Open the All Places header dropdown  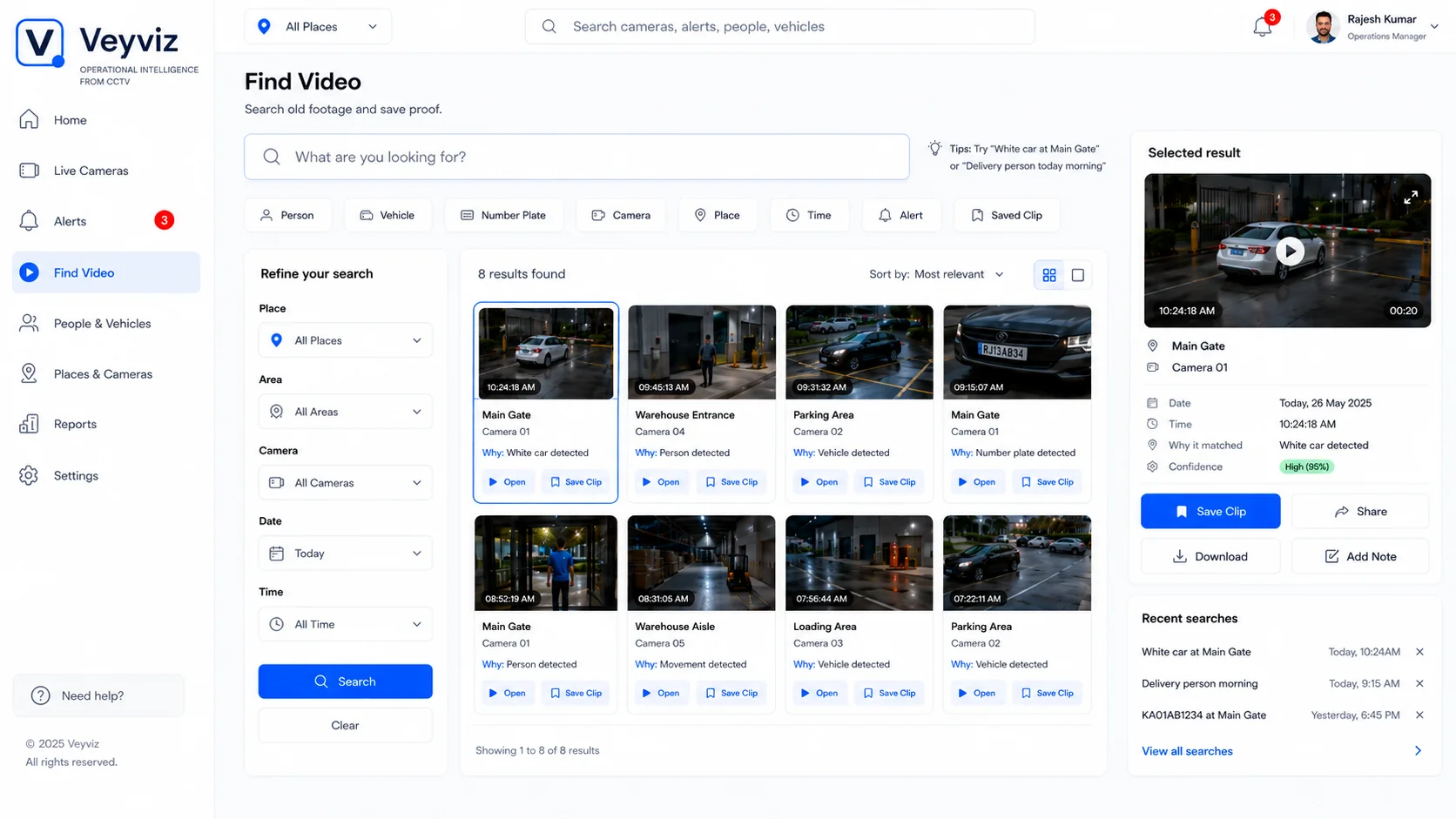[318, 27]
